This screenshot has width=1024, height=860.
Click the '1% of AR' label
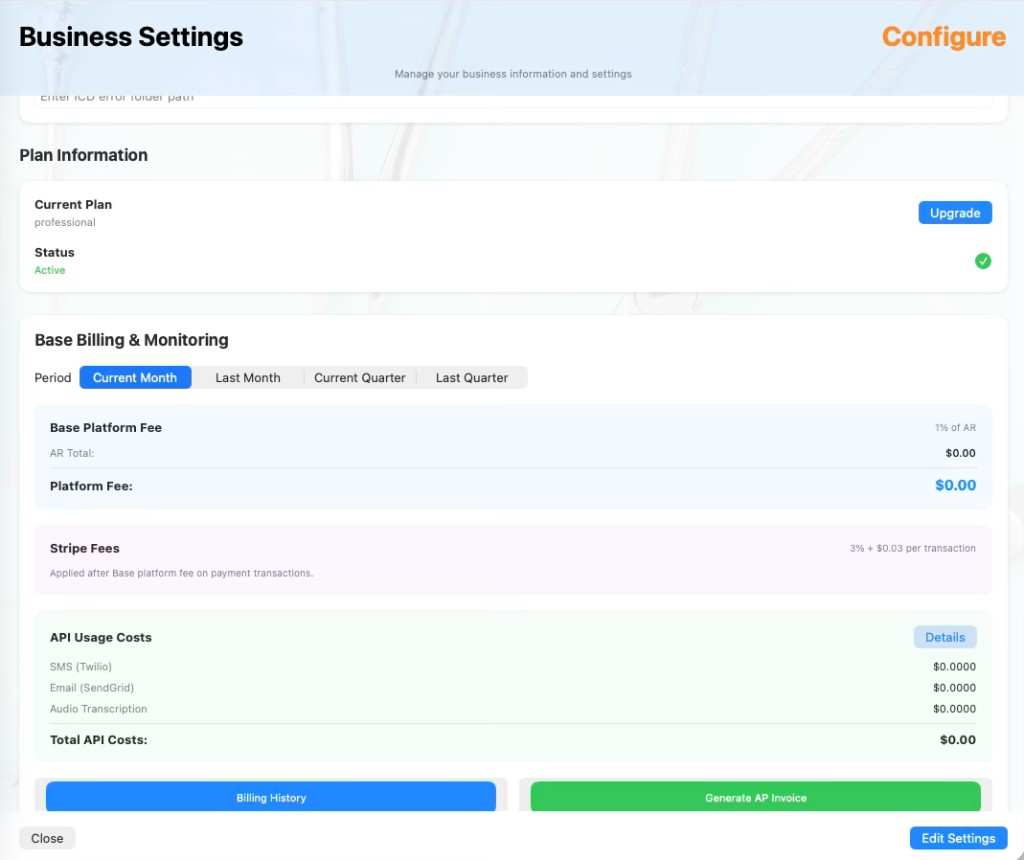coord(955,428)
